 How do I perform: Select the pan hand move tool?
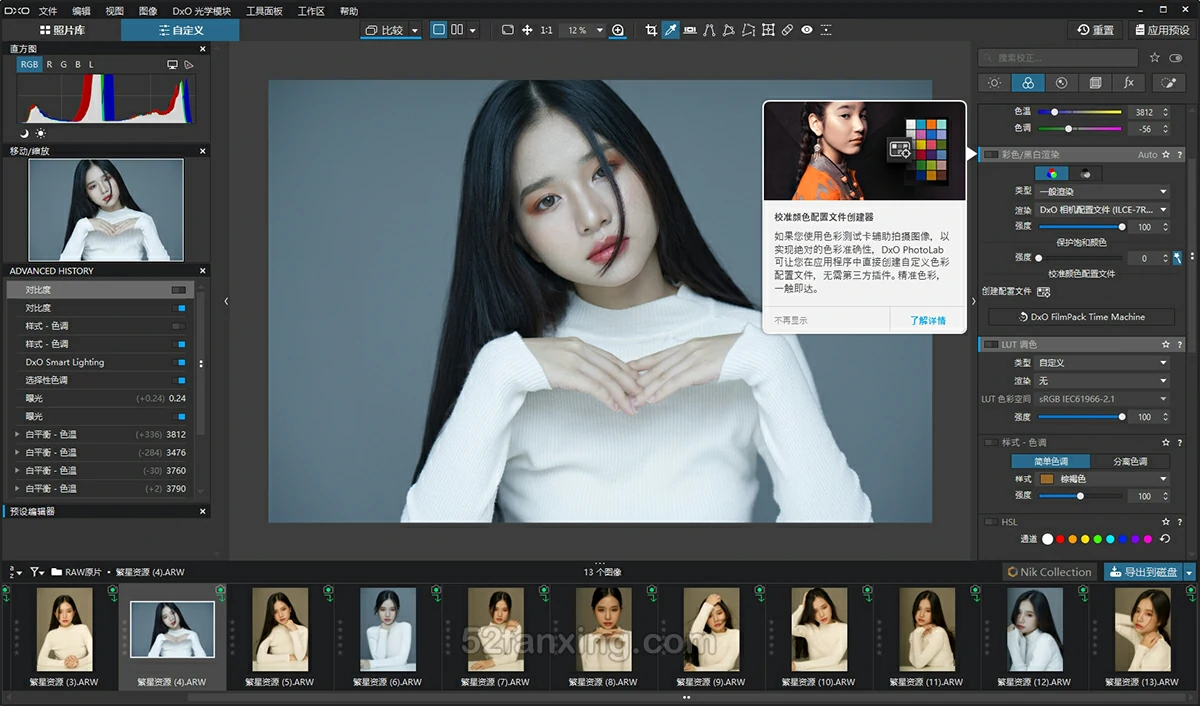(x=527, y=30)
